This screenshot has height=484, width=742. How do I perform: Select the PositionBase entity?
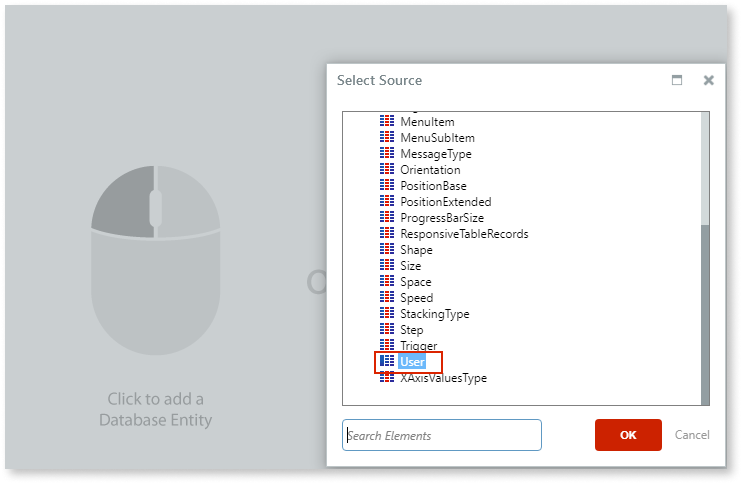pos(433,186)
